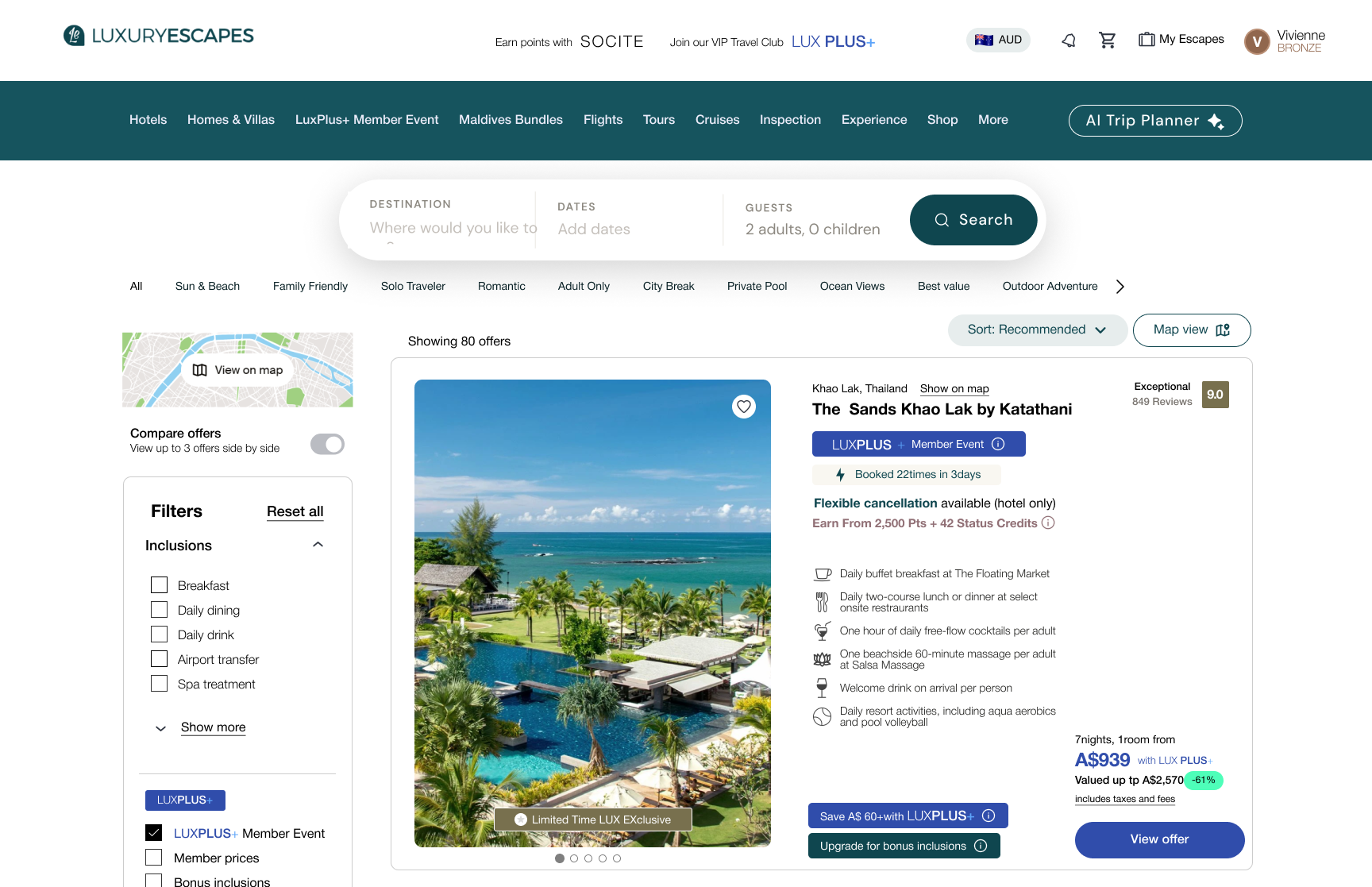The image size is (1372, 887).
Task: Click the LUX PLUS+ VIP club link
Action: (833, 42)
